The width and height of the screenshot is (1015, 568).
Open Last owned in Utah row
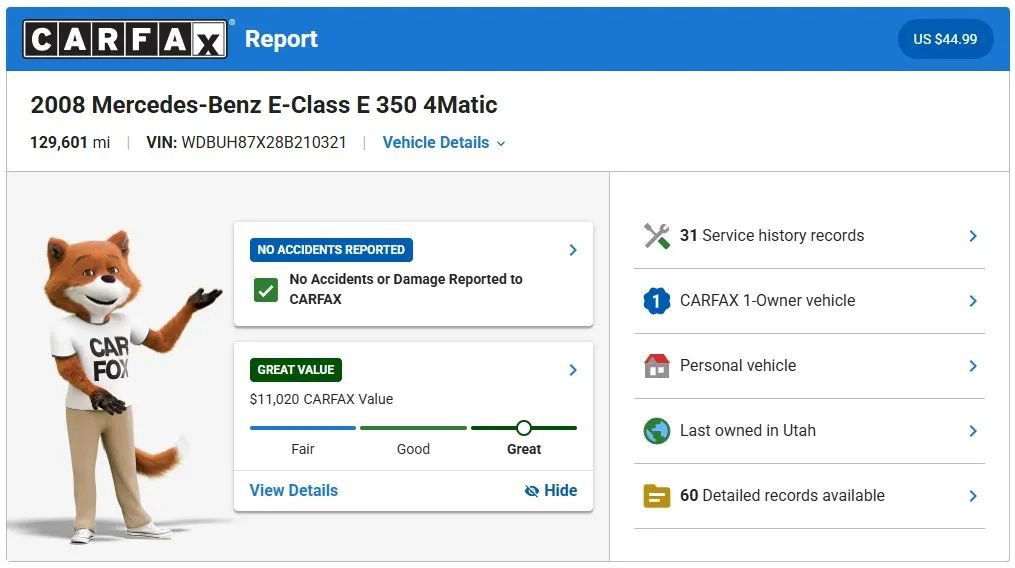(972, 431)
